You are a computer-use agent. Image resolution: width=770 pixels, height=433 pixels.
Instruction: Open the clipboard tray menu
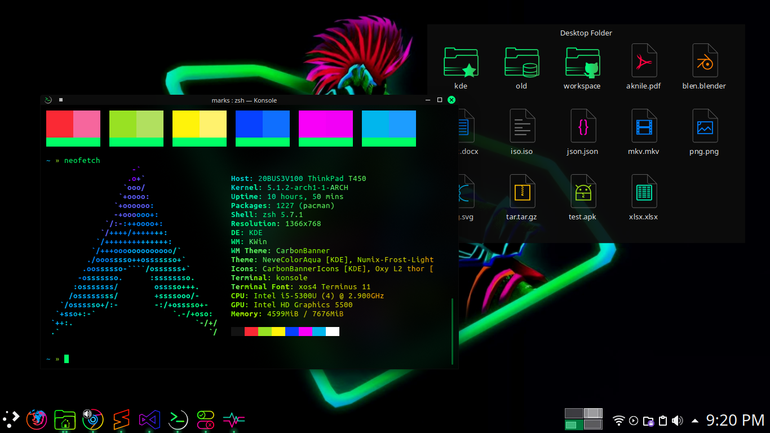[663, 421]
